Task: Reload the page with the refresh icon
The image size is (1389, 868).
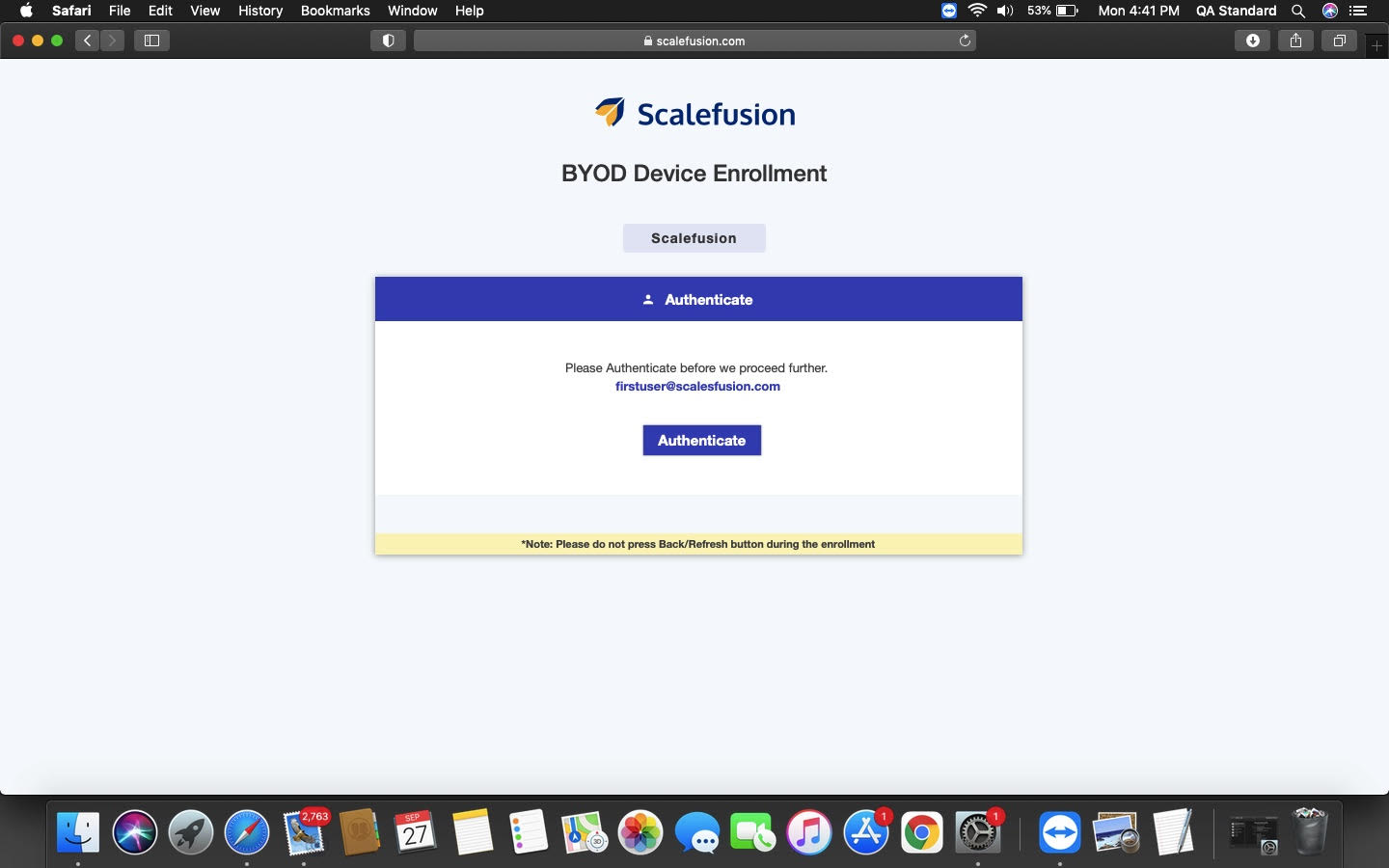Action: coord(964,41)
